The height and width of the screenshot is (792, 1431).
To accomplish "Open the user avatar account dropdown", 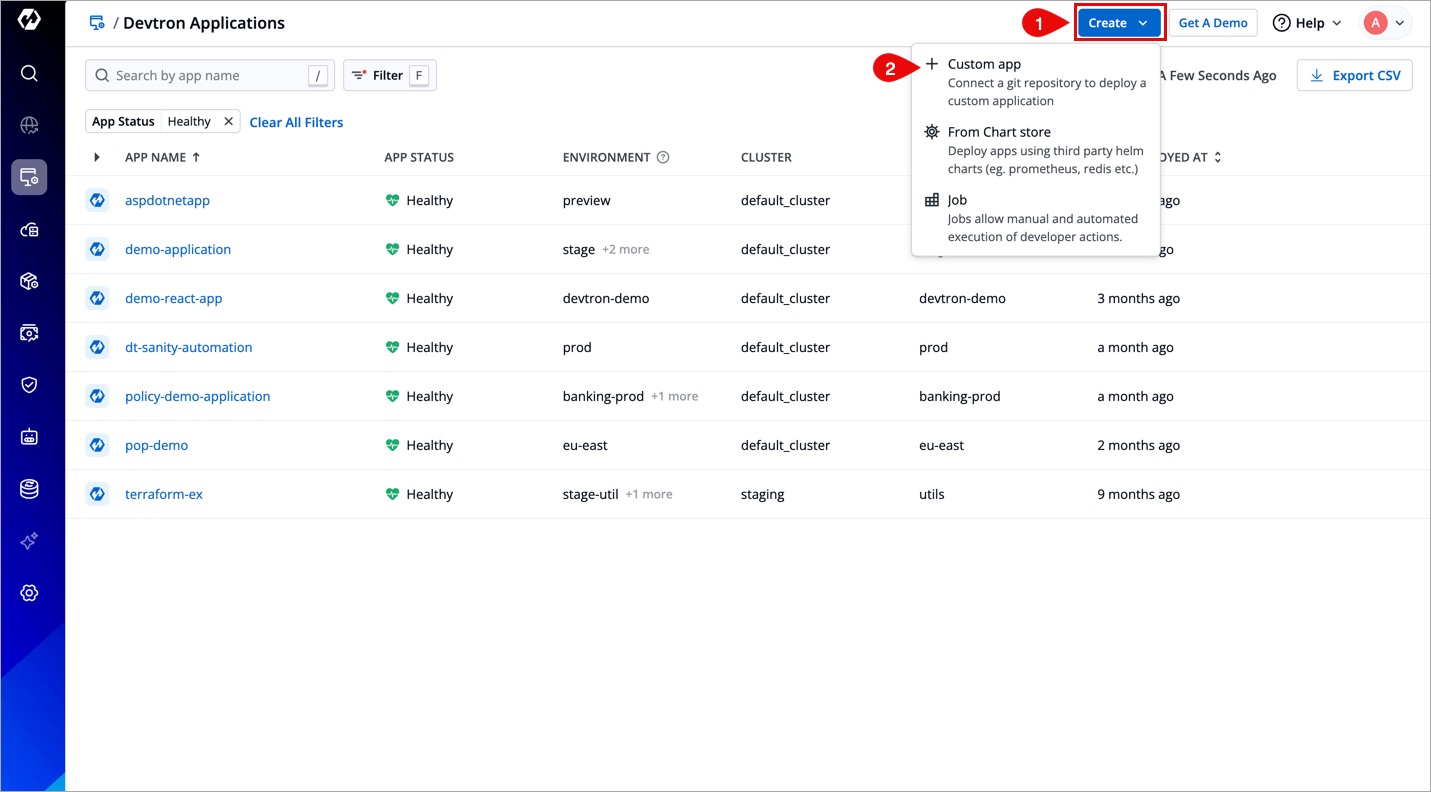I will pos(1386,23).
